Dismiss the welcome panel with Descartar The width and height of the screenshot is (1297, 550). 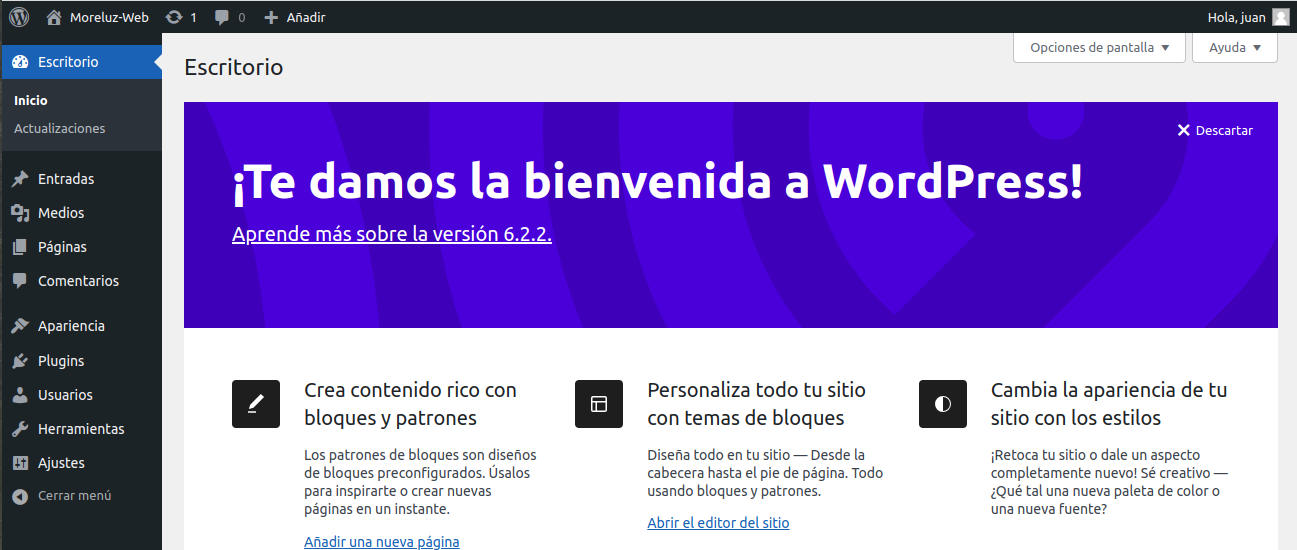pos(1215,131)
